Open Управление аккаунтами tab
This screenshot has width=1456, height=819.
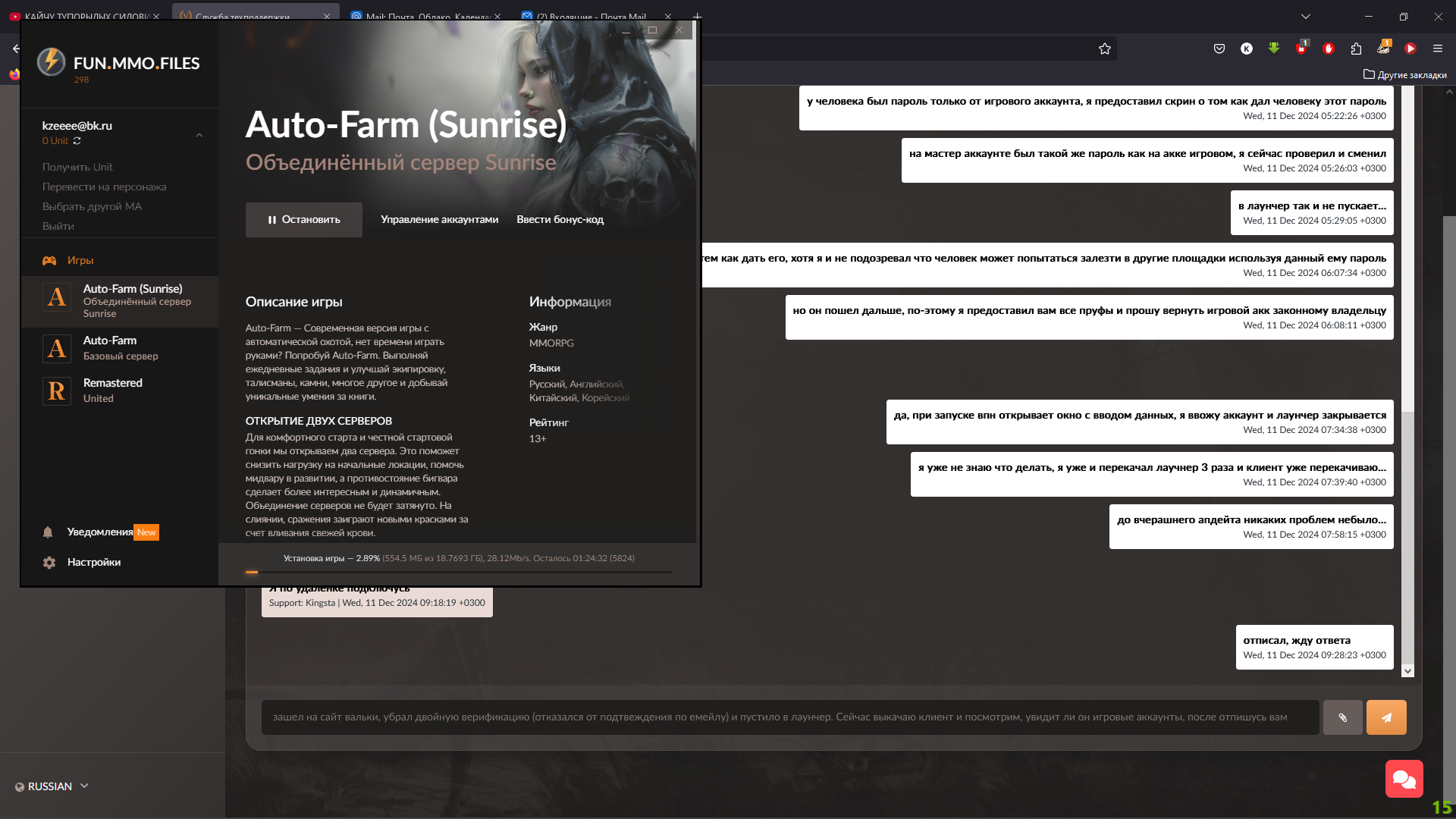pos(439,220)
